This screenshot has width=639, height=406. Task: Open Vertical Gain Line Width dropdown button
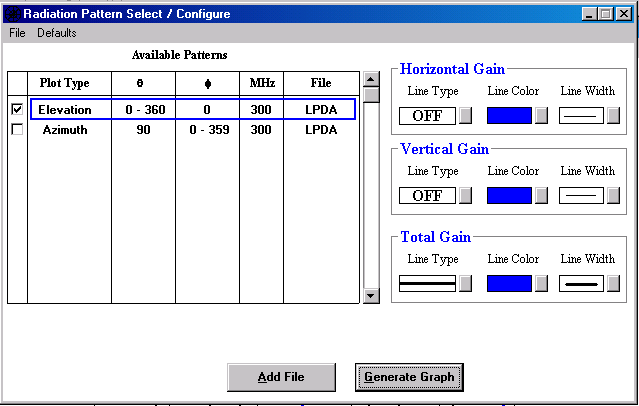coord(613,195)
